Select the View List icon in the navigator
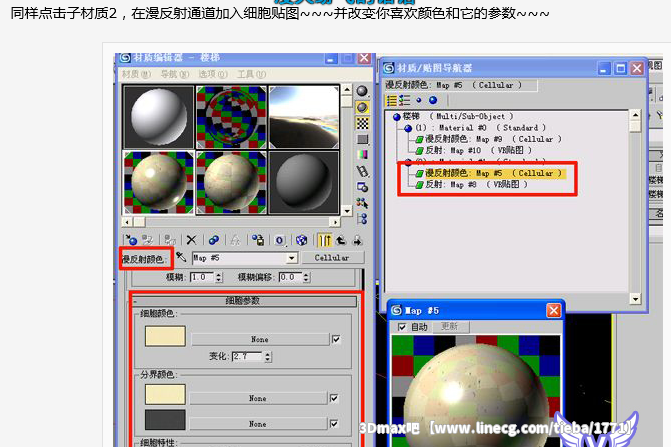Image resolution: width=671 pixels, height=447 pixels. coord(391,101)
